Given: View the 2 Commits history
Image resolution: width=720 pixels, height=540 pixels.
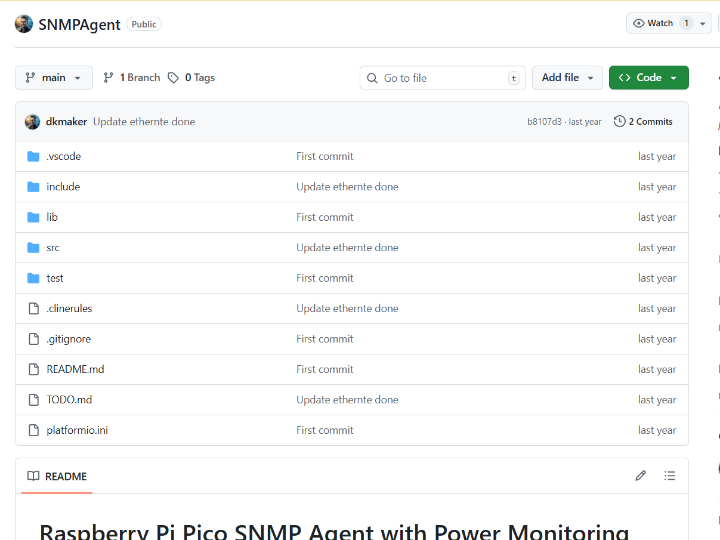Looking at the screenshot, I should [x=643, y=122].
